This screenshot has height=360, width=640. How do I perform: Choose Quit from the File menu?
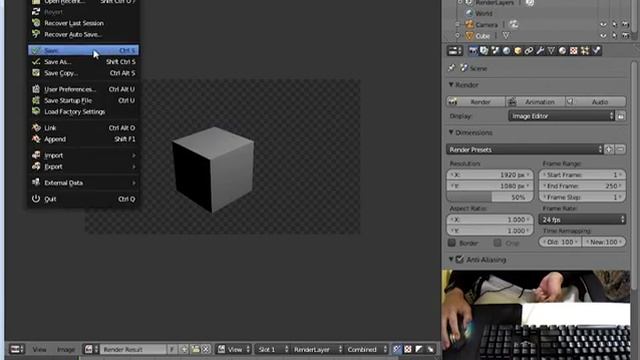coord(83,199)
